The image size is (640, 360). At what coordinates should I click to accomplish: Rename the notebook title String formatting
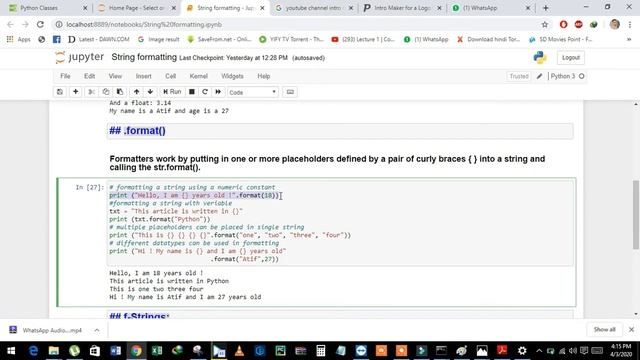[144, 57]
